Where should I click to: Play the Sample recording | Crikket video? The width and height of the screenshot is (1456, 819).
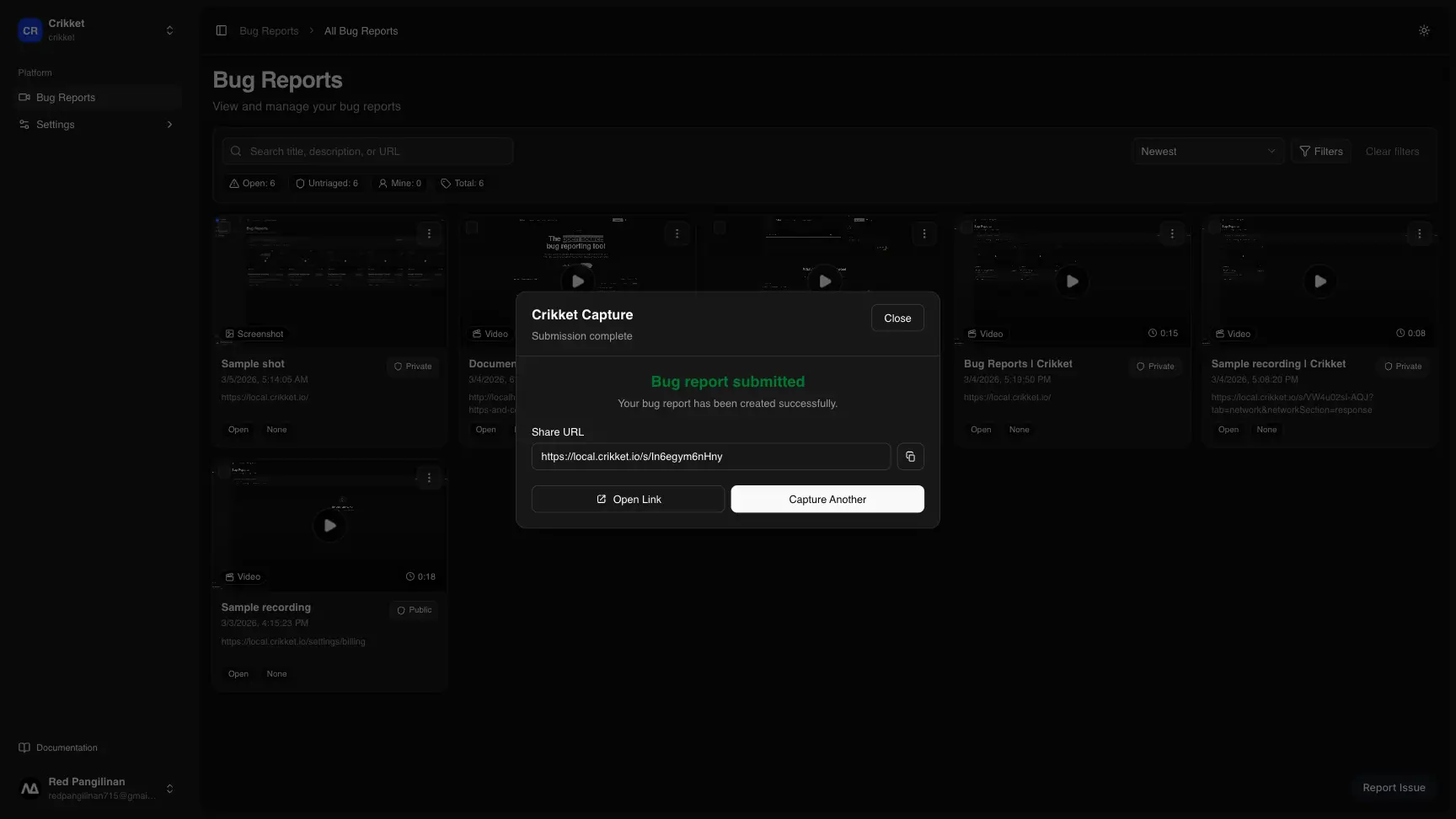(1320, 281)
